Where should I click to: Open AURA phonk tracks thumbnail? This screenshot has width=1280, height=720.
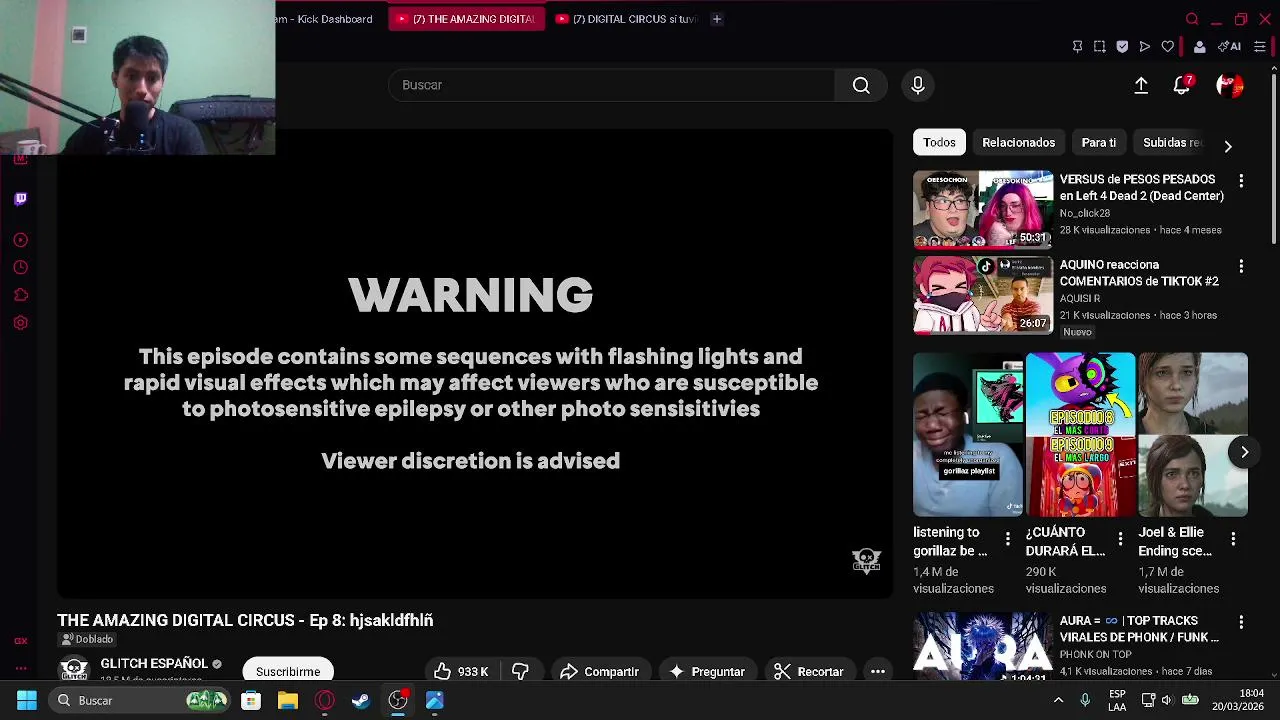(x=983, y=646)
